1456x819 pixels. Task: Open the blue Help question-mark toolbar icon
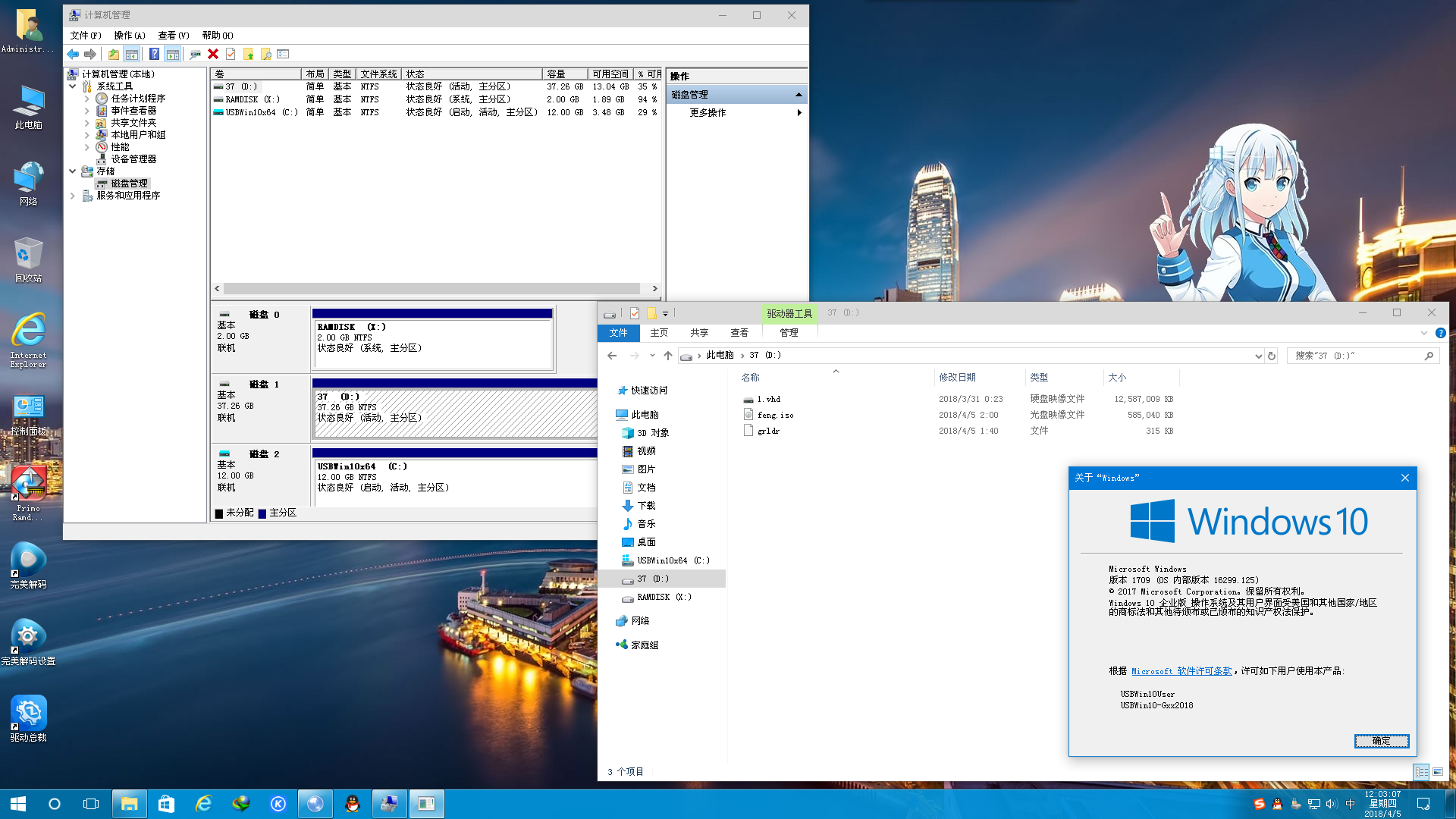[x=154, y=54]
